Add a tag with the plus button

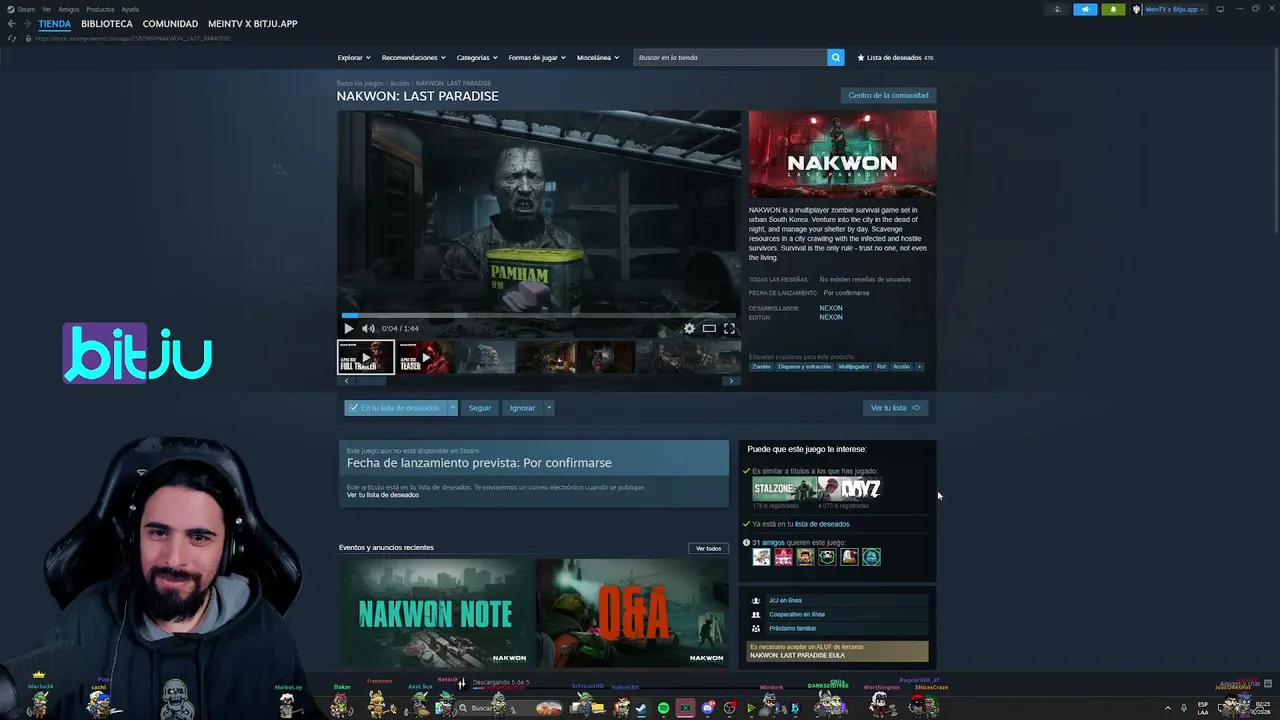click(x=919, y=367)
